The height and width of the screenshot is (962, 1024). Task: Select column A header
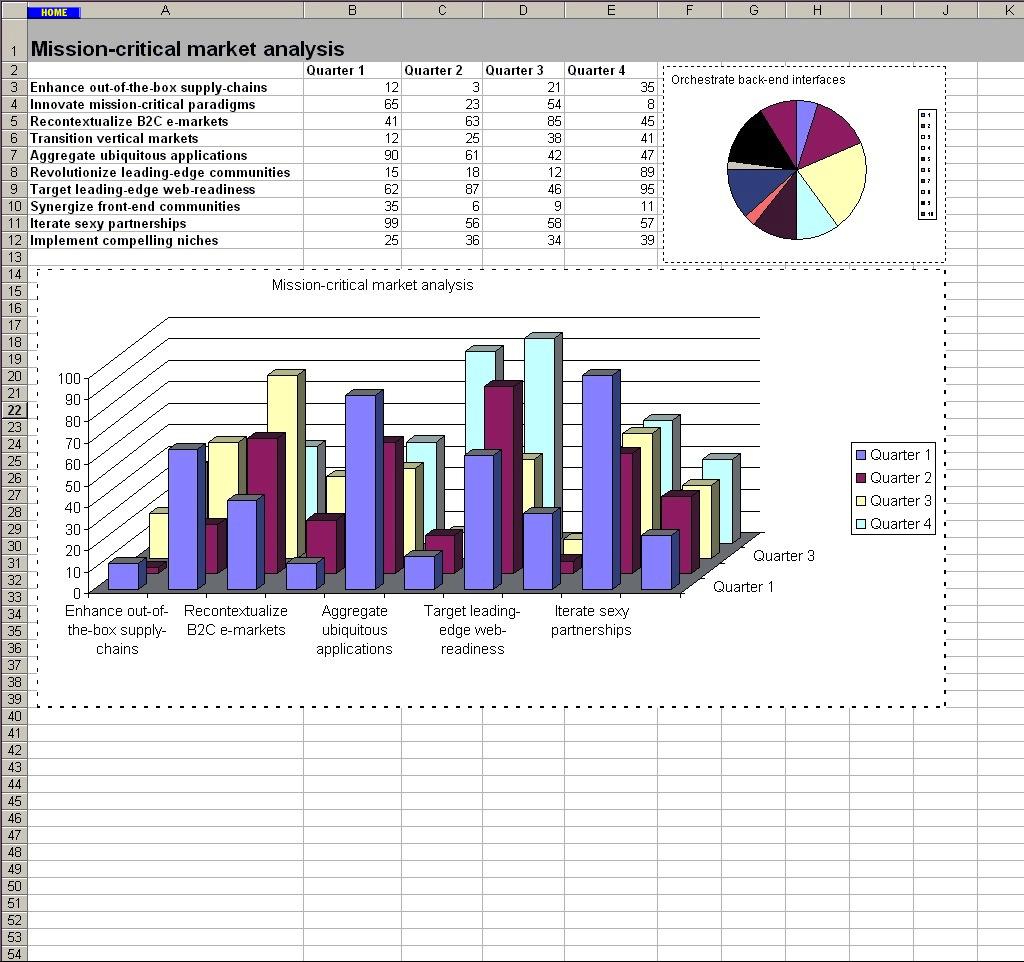[x=165, y=10]
